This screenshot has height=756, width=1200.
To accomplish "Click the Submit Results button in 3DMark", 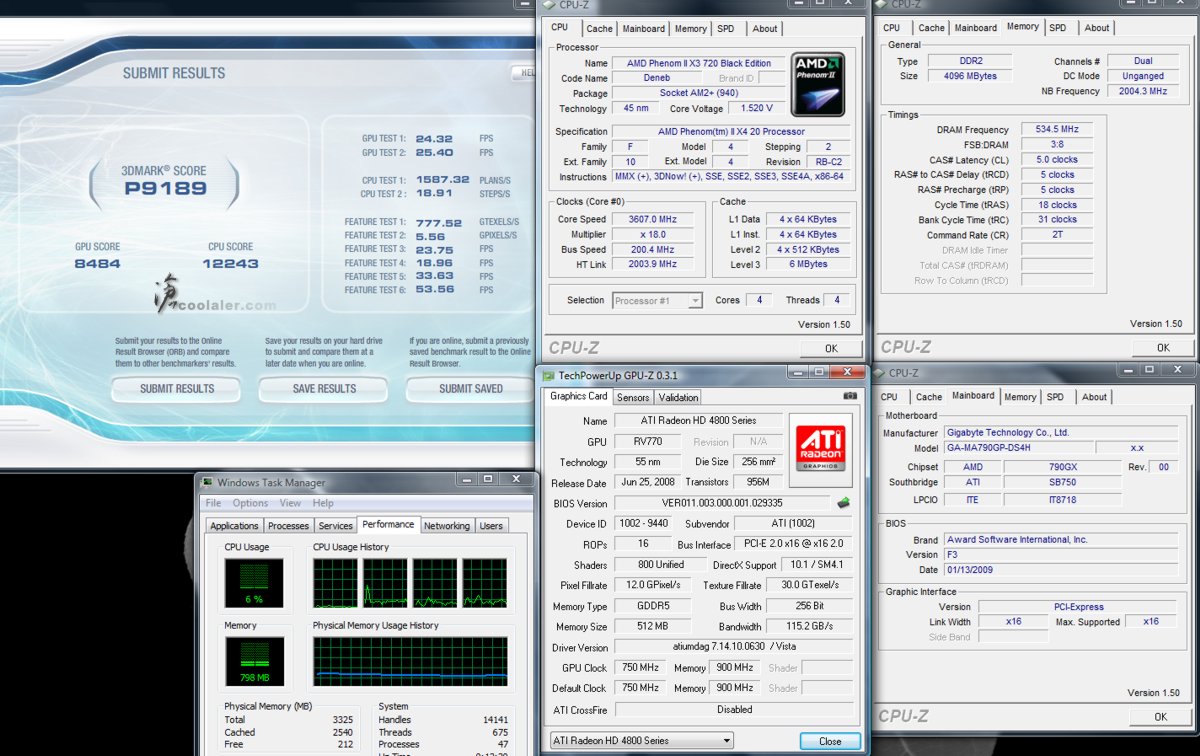I will point(177,389).
